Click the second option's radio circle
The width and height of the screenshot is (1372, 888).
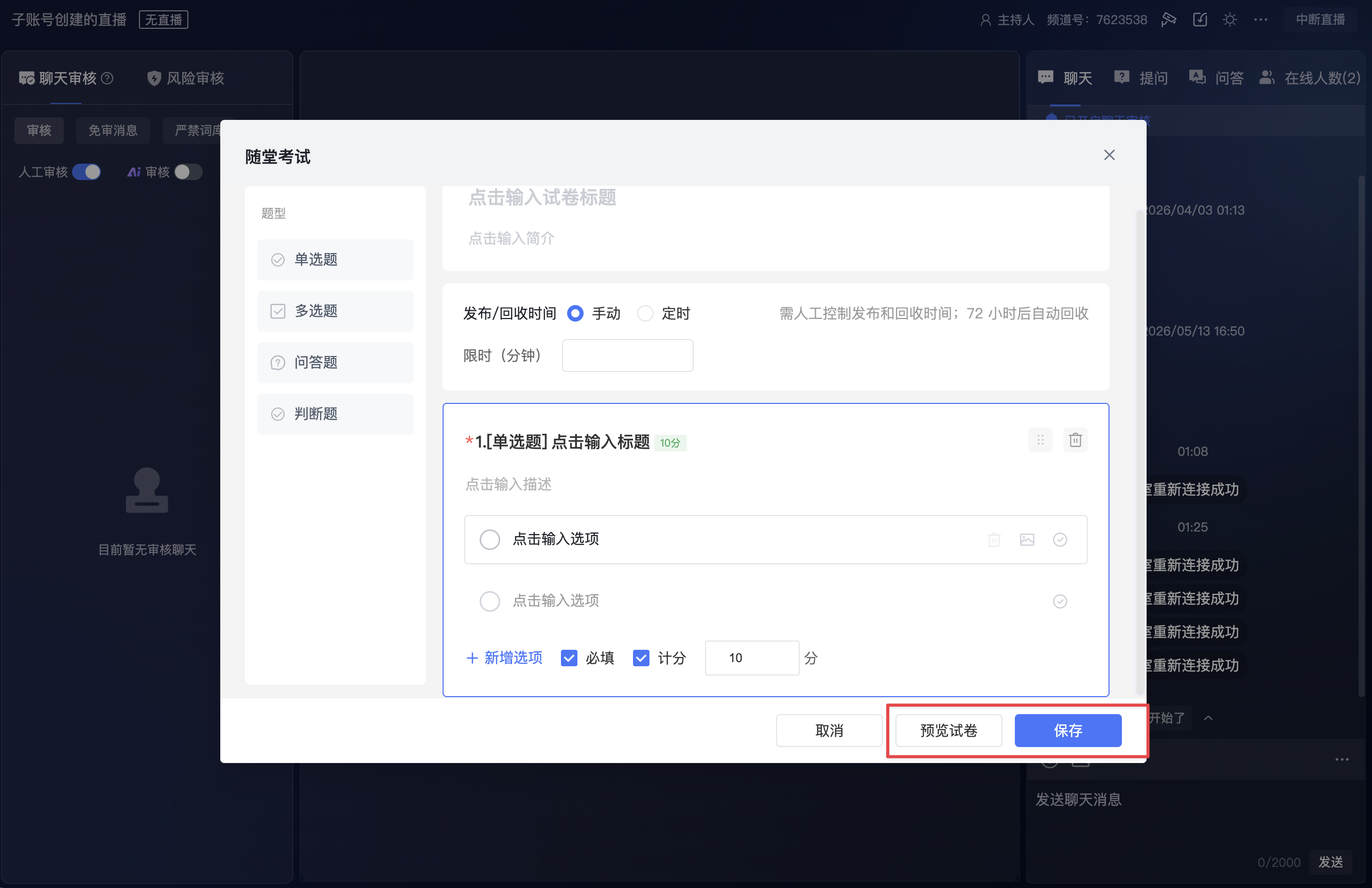(x=489, y=601)
